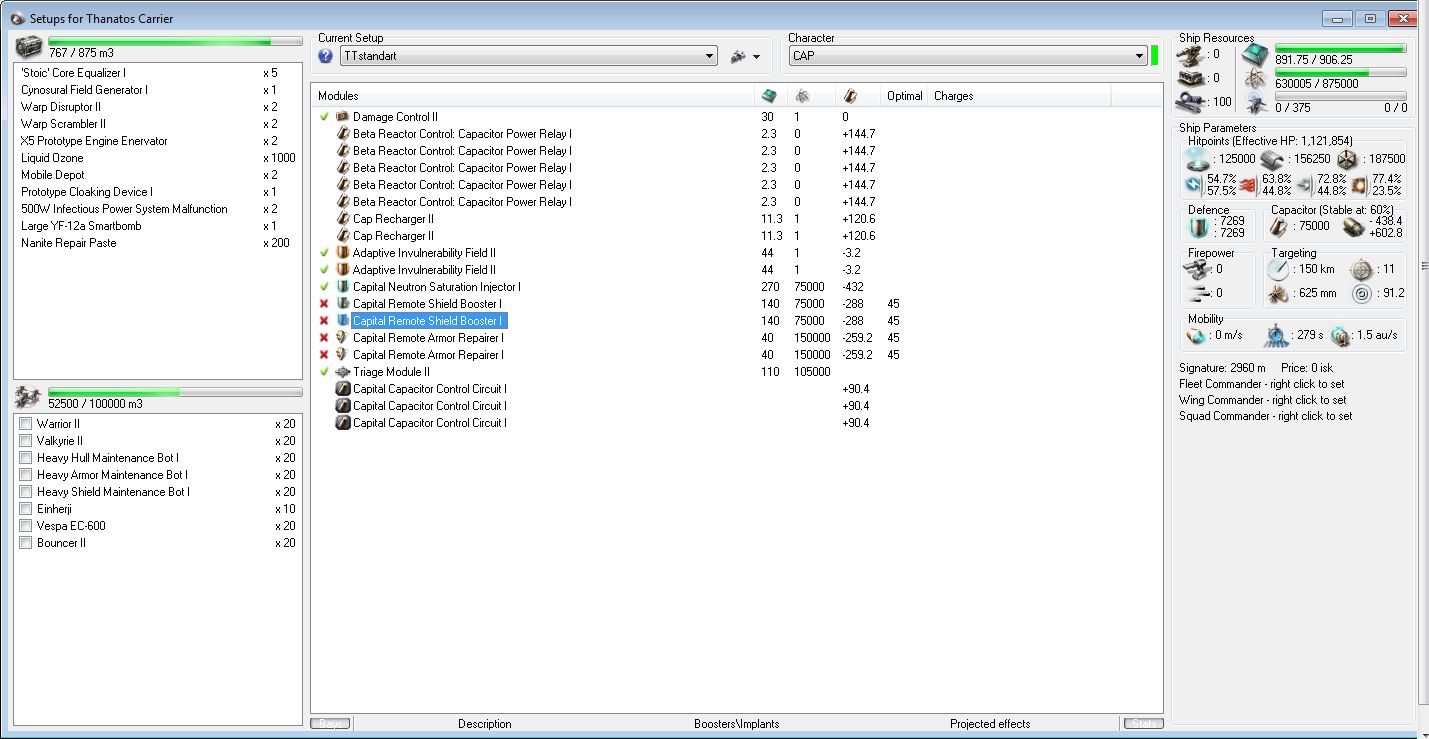Switch to the Boosters\Implants tab
The height and width of the screenshot is (739, 1429).
pyautogui.click(x=737, y=724)
